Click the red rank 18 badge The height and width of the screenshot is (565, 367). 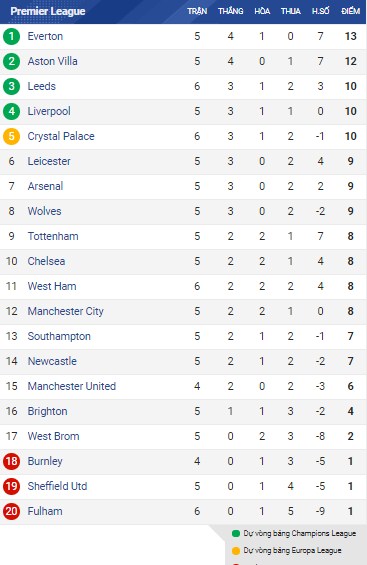coord(12,461)
